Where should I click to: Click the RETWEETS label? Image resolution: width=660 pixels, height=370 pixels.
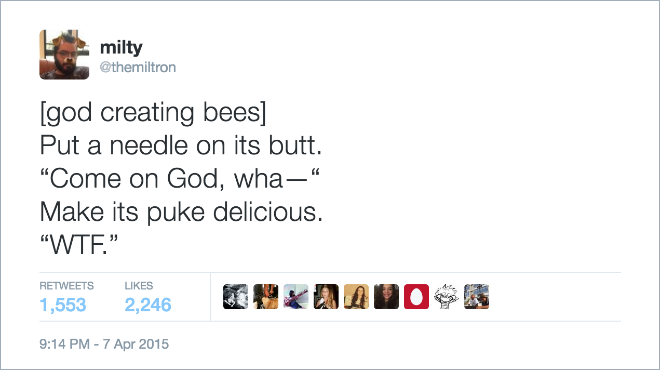click(x=67, y=285)
